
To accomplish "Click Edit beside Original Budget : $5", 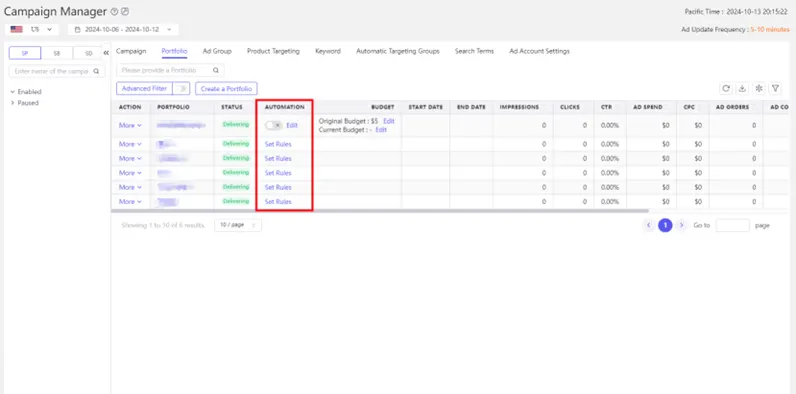I will point(388,121).
